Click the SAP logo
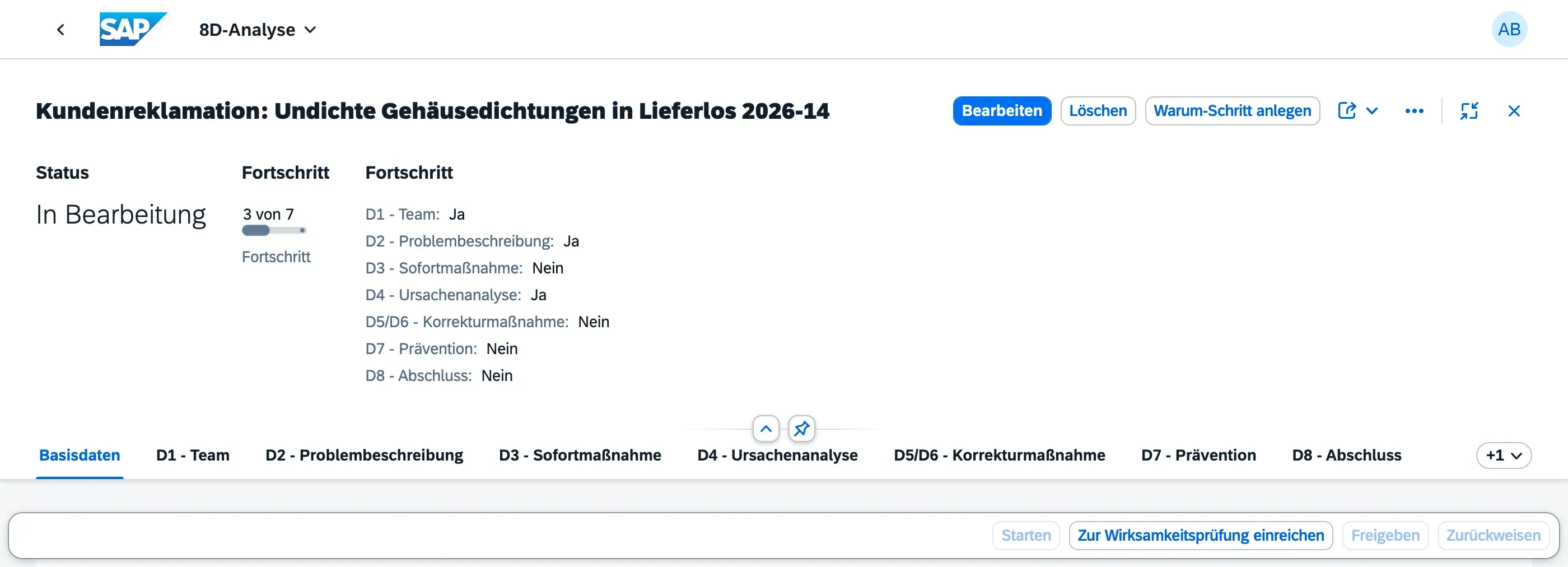Viewport: 1568px width, 567px height. [x=133, y=29]
